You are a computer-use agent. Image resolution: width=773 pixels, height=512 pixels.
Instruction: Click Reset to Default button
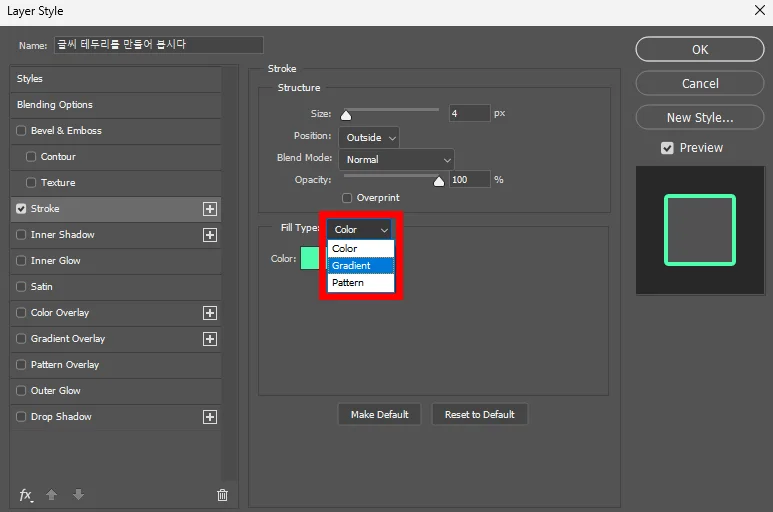[480, 414]
